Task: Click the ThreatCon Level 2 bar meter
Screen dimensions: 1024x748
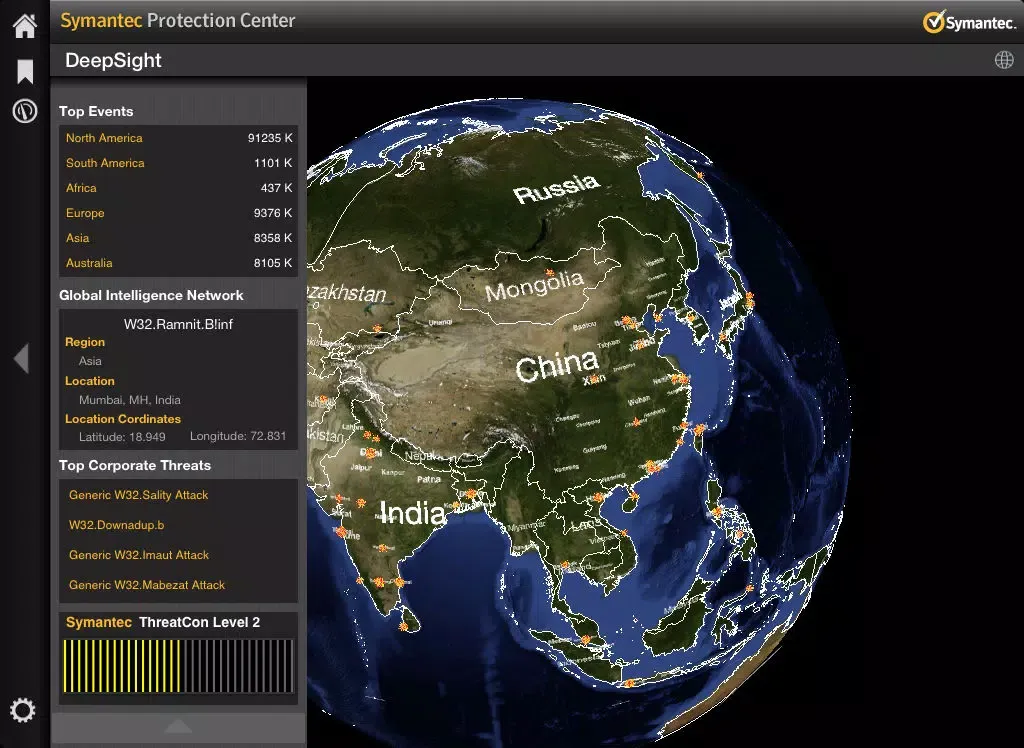Action: [178, 666]
